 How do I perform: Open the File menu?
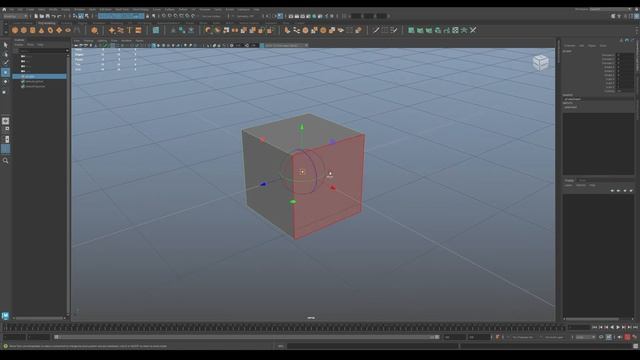12,9
